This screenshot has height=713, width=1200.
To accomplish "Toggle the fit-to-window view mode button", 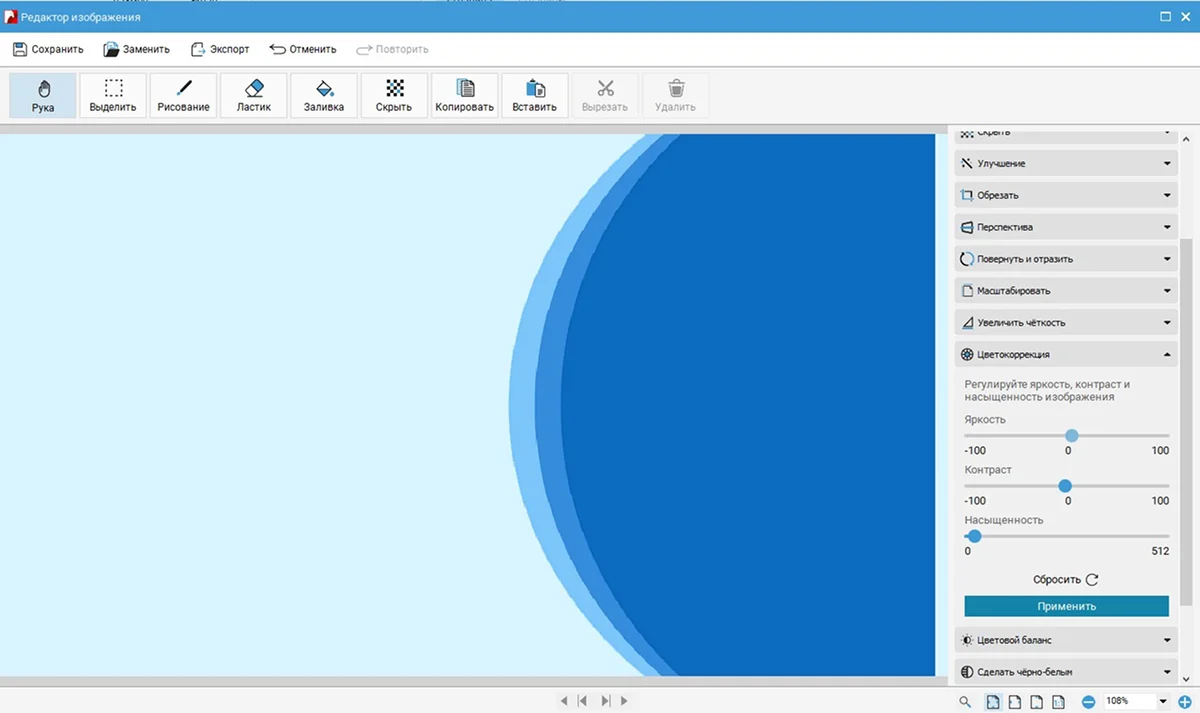I will click(993, 702).
